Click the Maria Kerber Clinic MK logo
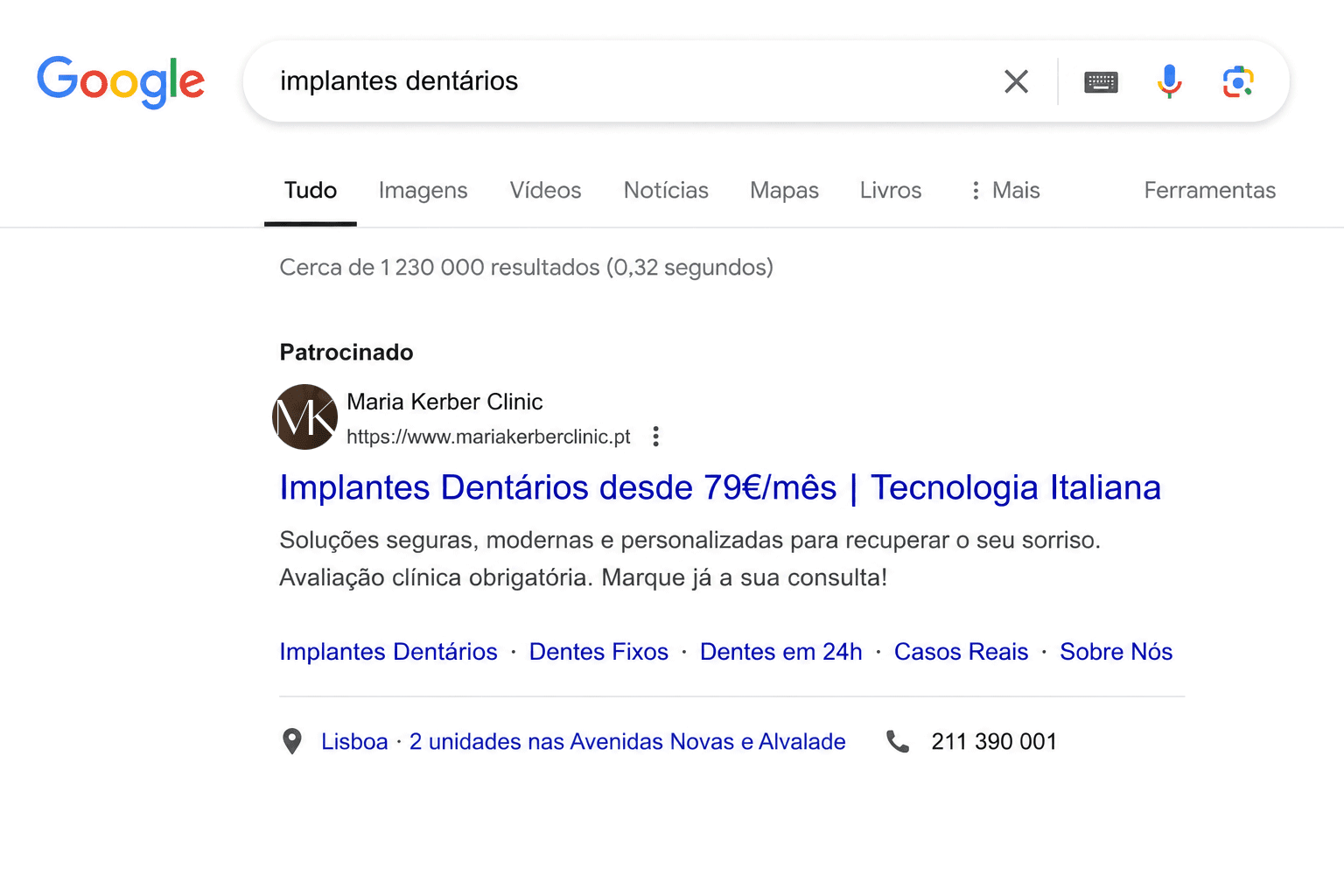 tap(304, 417)
